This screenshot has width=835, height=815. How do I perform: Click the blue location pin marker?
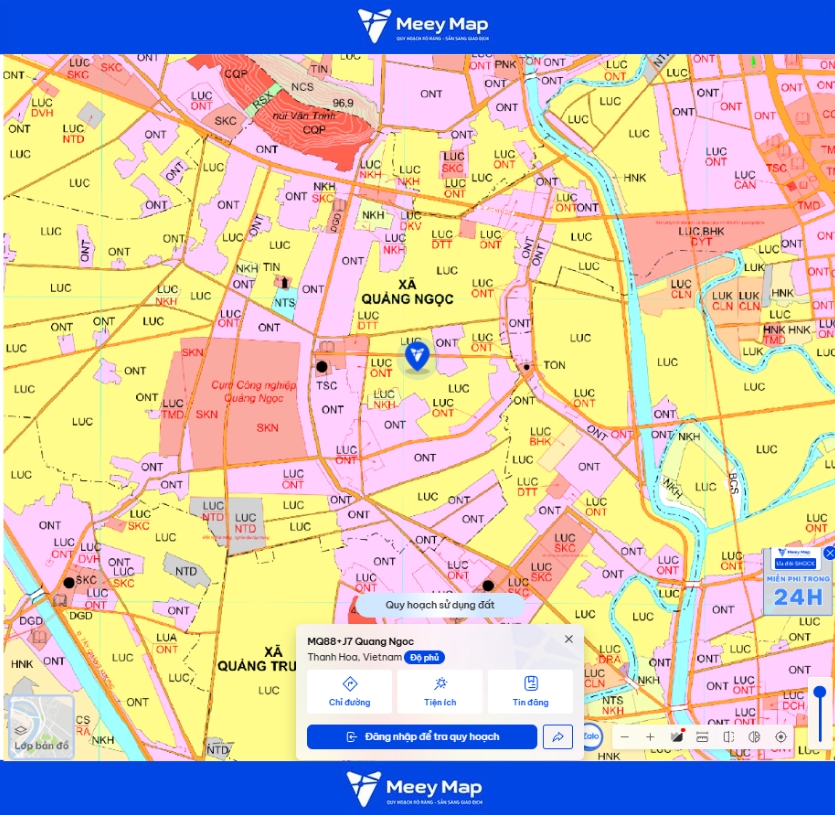tap(417, 356)
